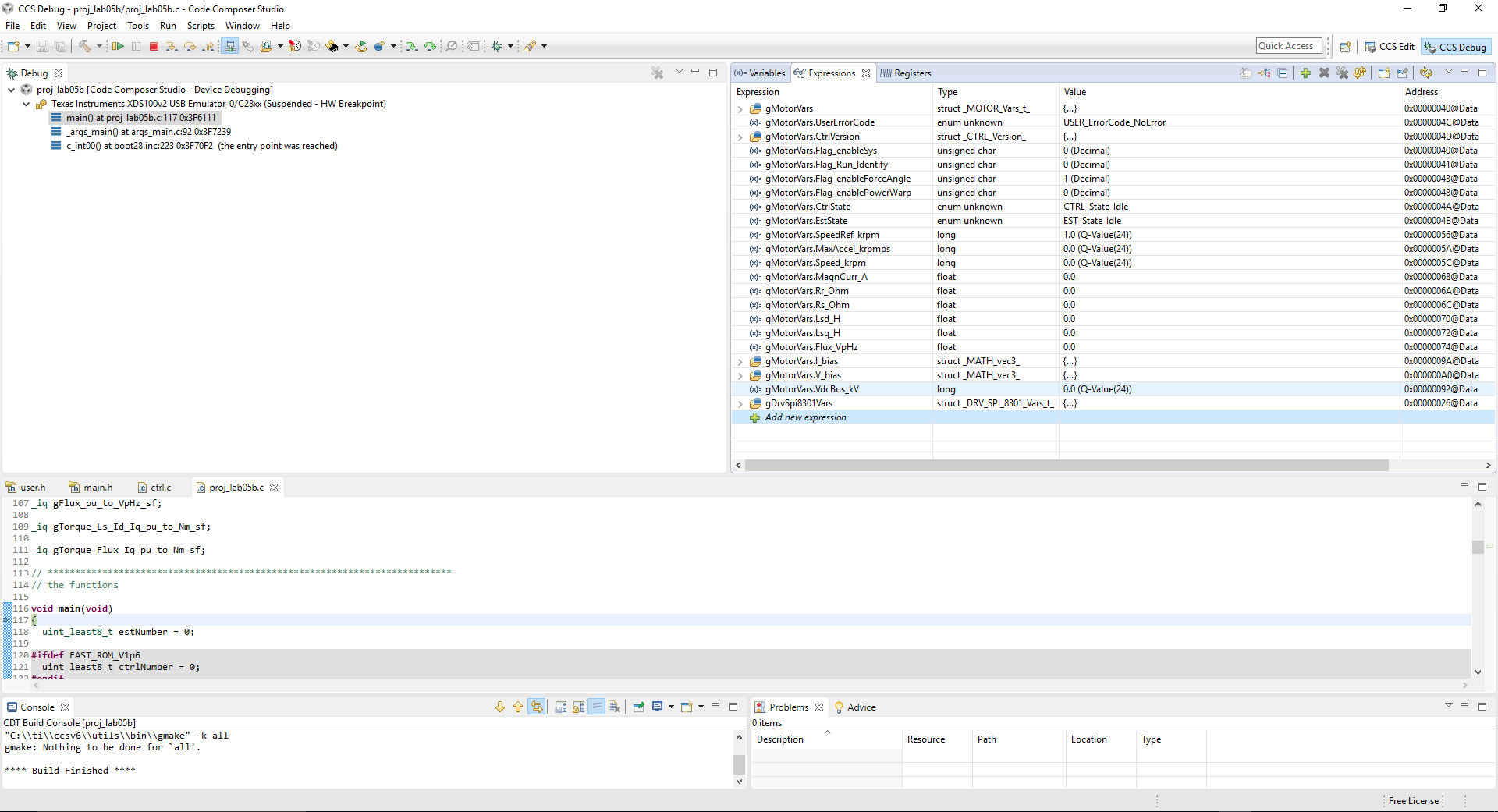Switch to the Registers tab
The width and height of the screenshot is (1498, 812).
912,73
